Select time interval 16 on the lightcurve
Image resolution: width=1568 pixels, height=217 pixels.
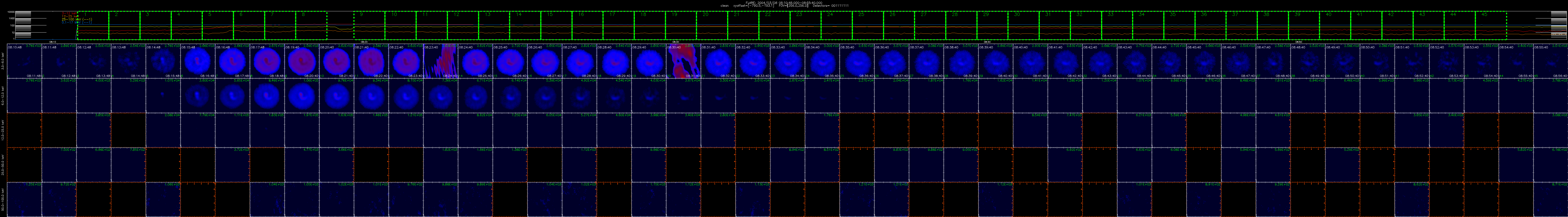click(588, 26)
